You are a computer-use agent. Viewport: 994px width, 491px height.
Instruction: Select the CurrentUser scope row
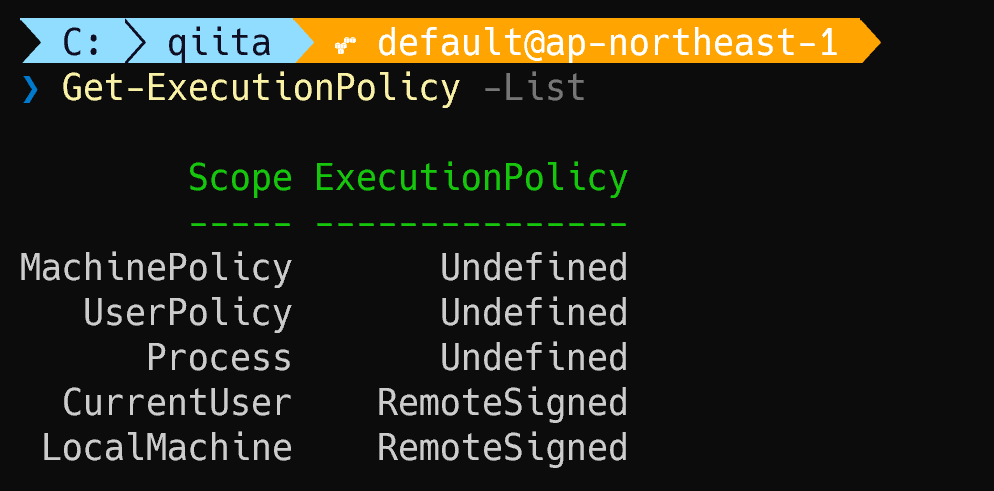tap(177, 403)
